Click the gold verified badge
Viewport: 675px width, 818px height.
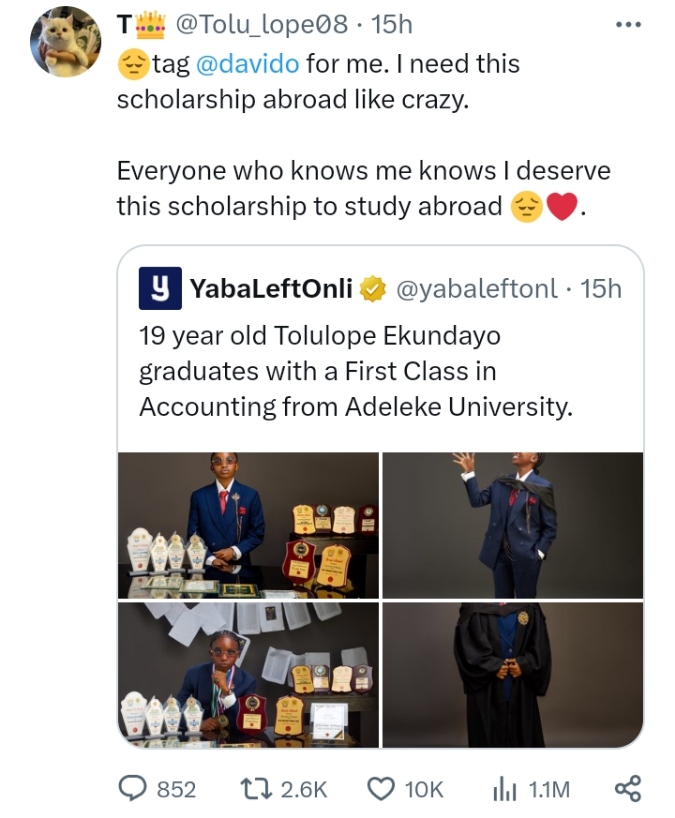point(372,289)
